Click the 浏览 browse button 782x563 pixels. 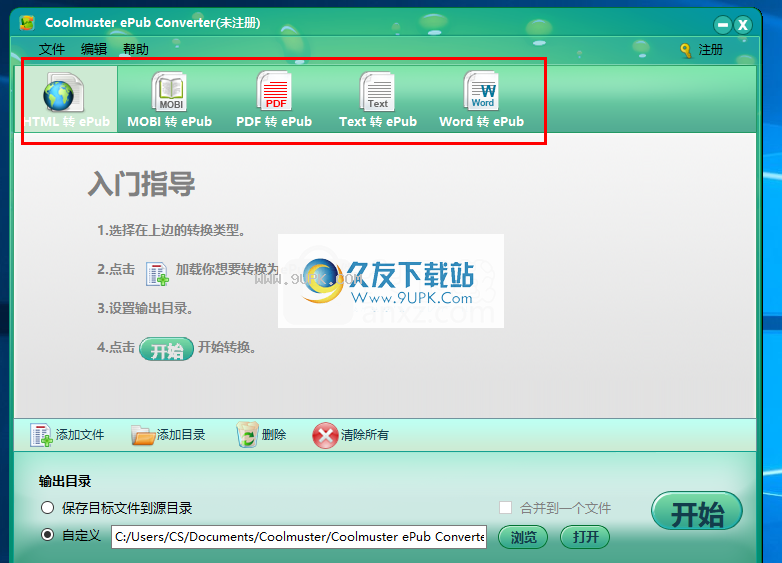tap(523, 537)
